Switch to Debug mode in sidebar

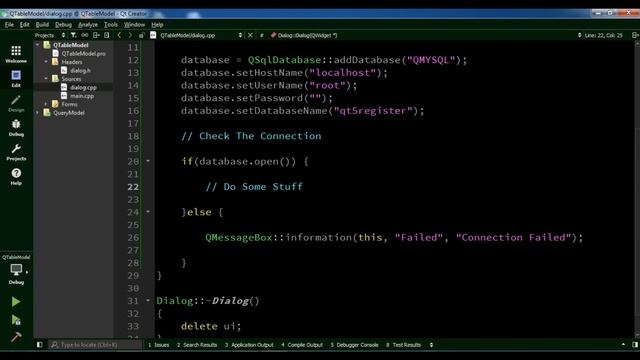(x=16, y=127)
